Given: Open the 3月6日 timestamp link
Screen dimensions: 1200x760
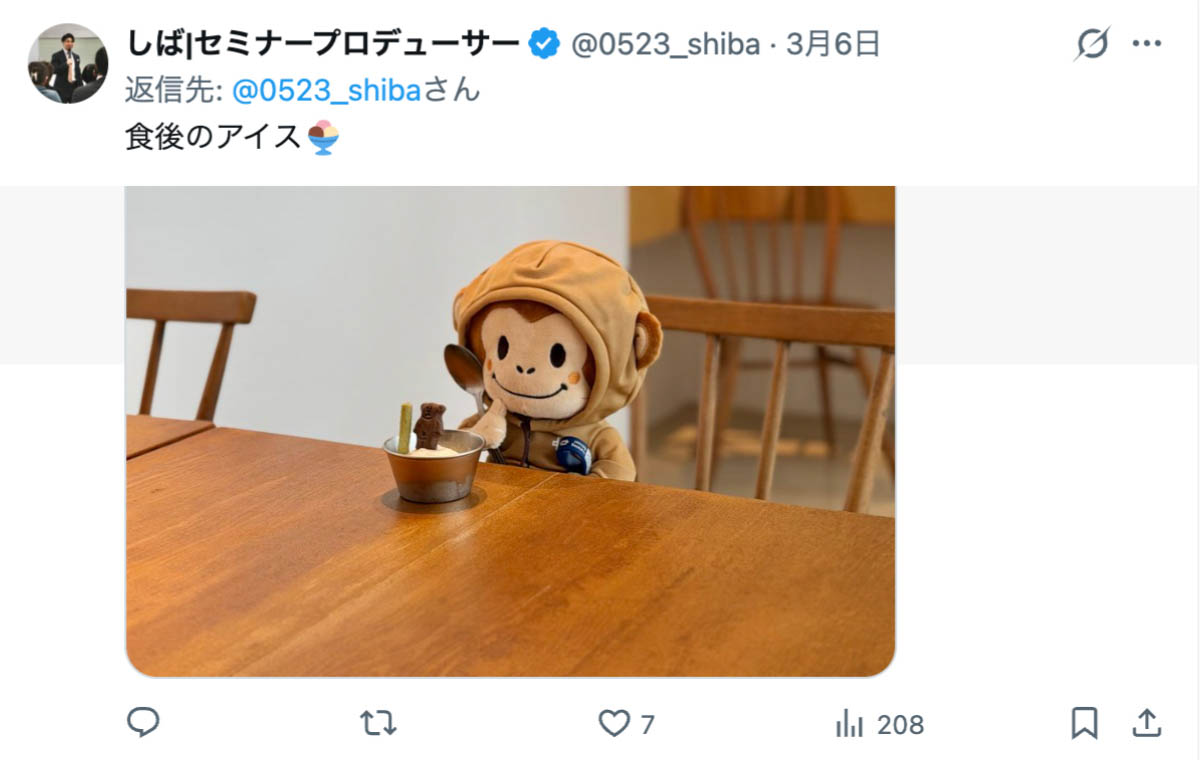Looking at the screenshot, I should [x=833, y=44].
